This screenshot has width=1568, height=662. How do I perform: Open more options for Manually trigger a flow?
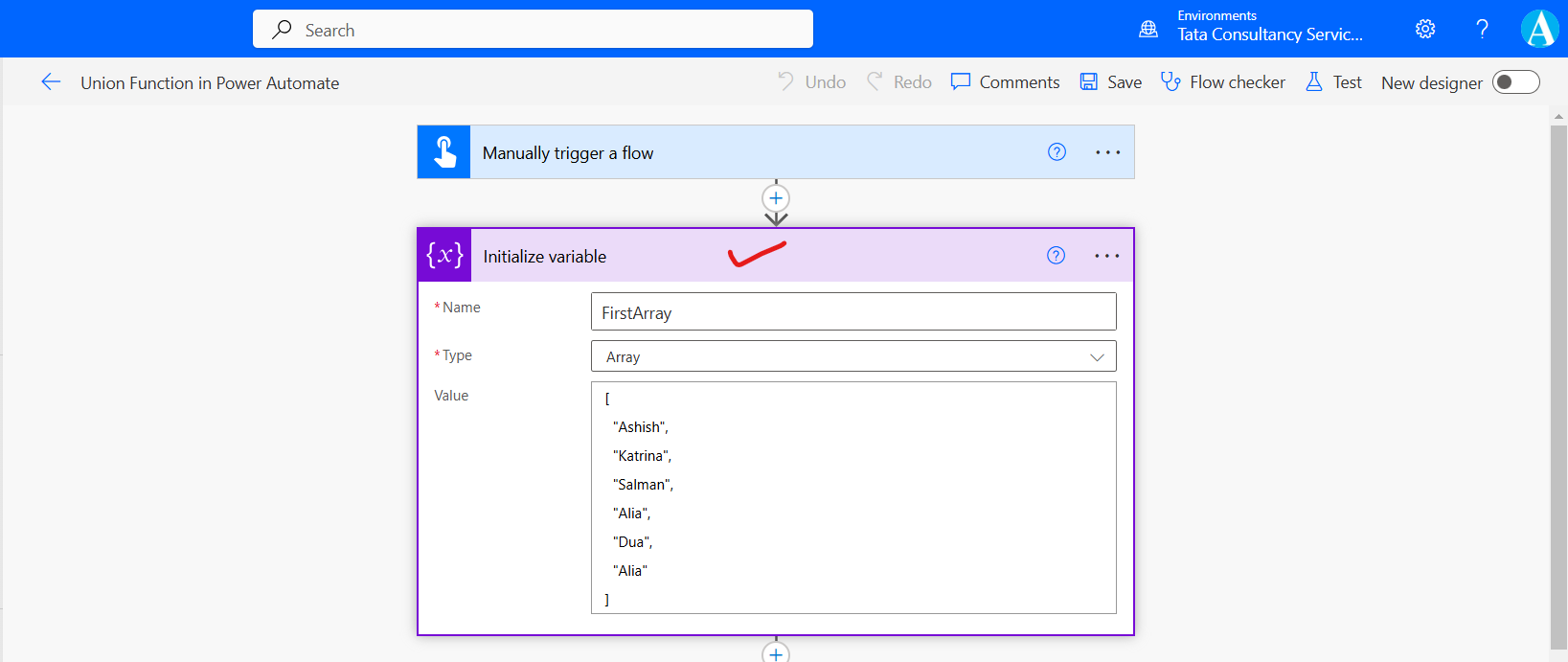pos(1107,152)
